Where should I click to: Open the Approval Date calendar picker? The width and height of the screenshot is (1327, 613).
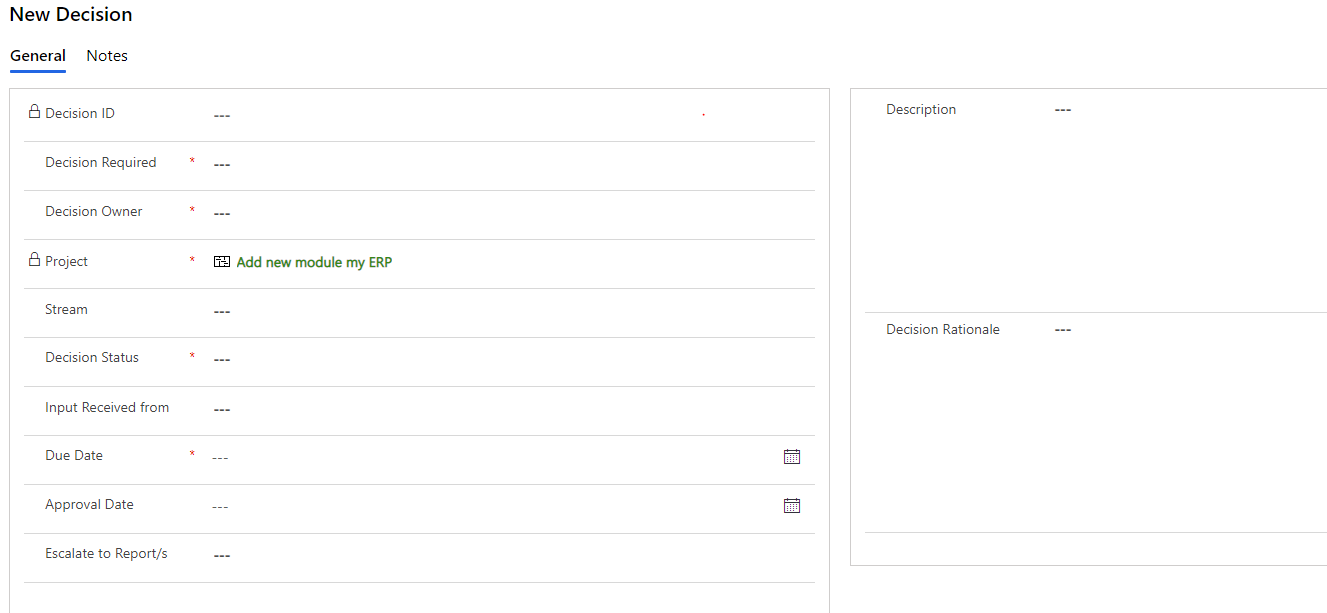792,505
